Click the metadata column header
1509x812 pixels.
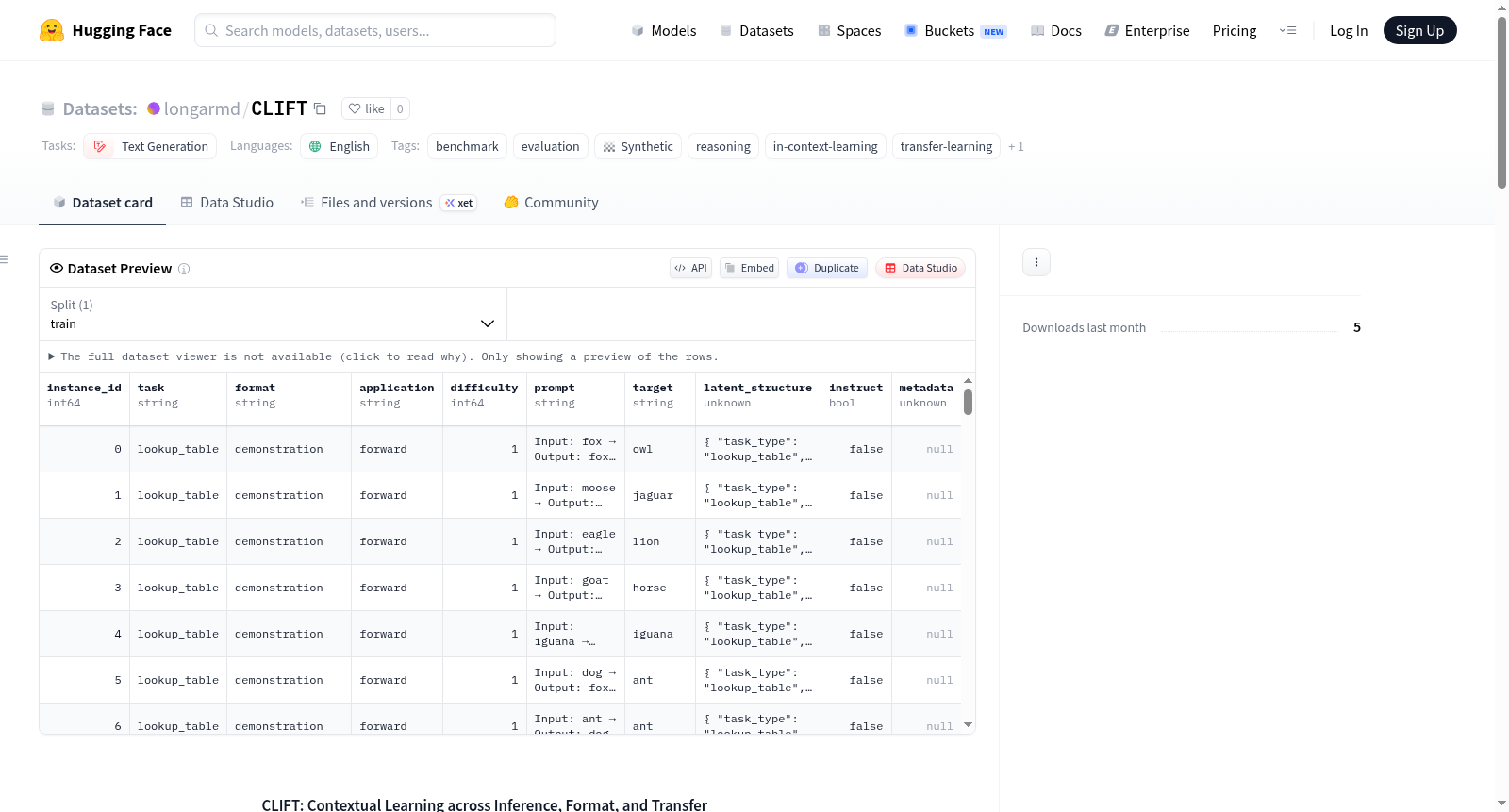click(926, 395)
